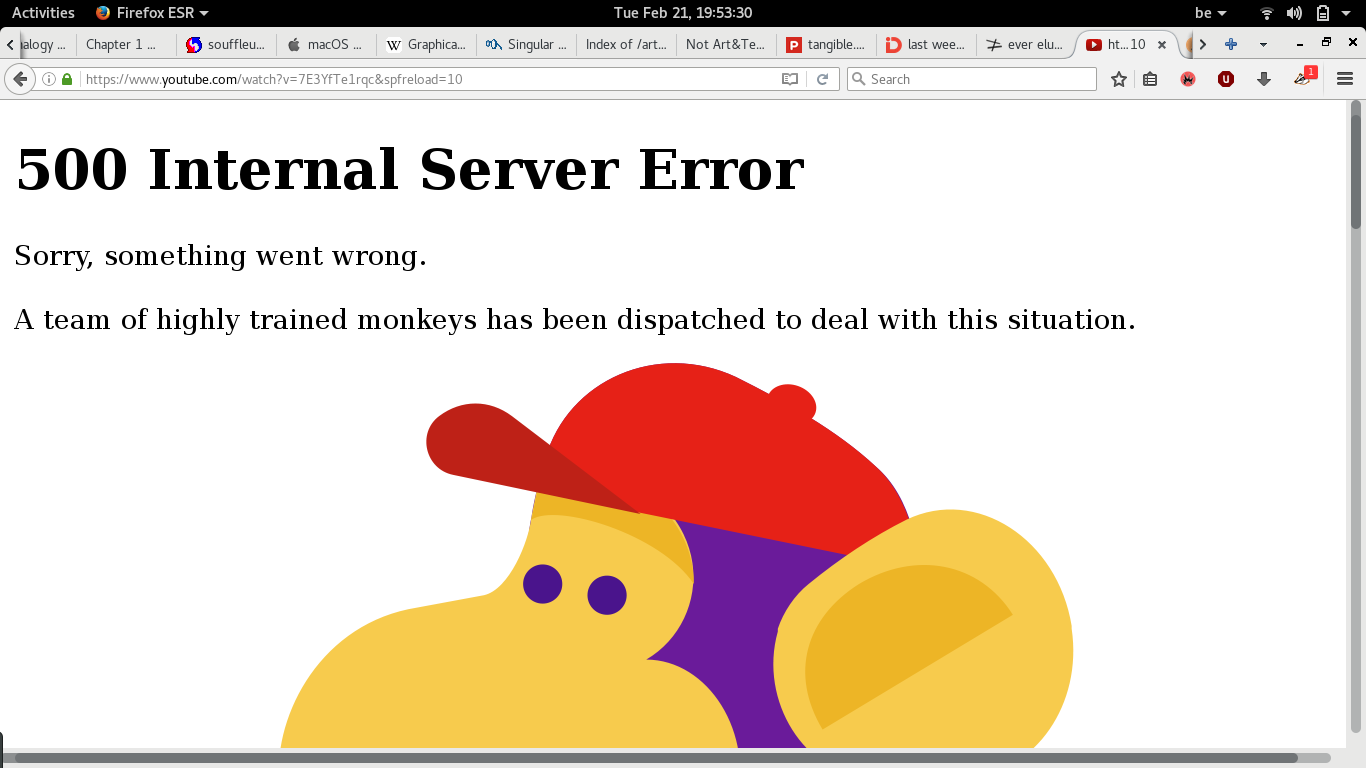Bookmark this page with the star icon
Viewport: 1366px width, 768px height.
click(x=1118, y=79)
